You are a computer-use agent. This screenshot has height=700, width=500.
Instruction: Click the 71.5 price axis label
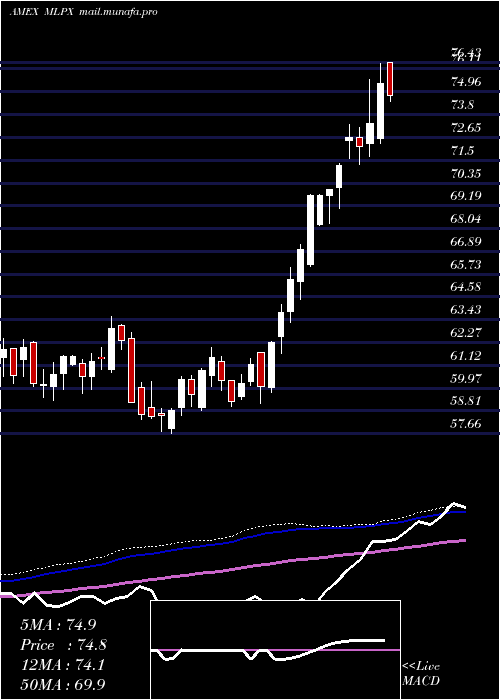(462, 151)
